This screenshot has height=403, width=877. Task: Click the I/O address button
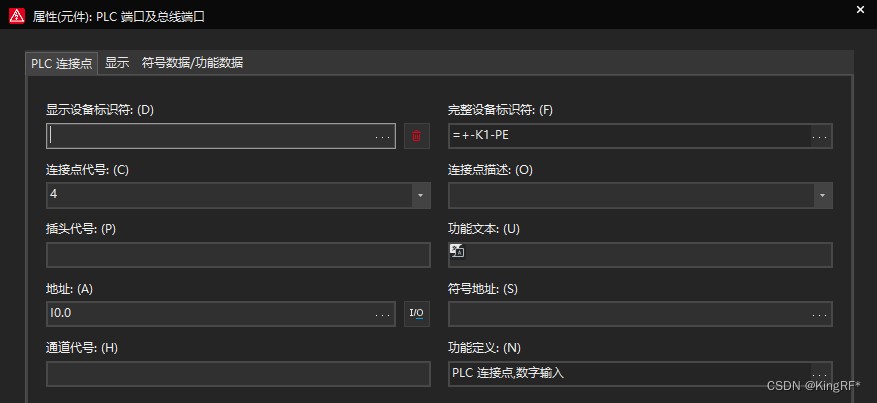click(x=417, y=314)
